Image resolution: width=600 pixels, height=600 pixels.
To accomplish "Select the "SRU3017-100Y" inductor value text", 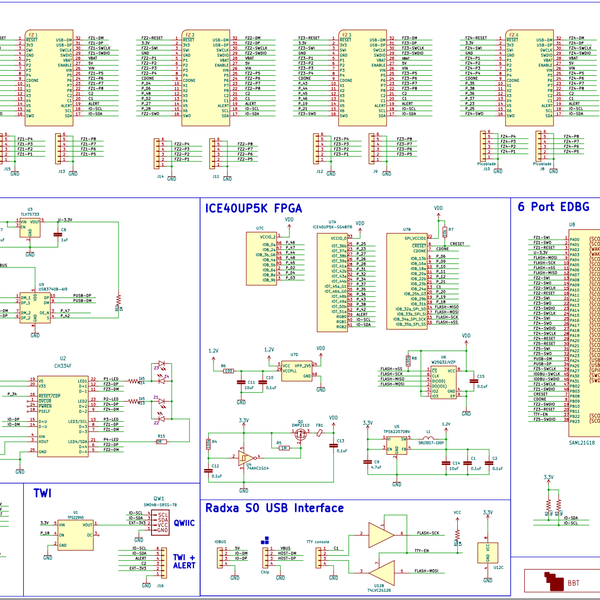I will click(431, 443).
